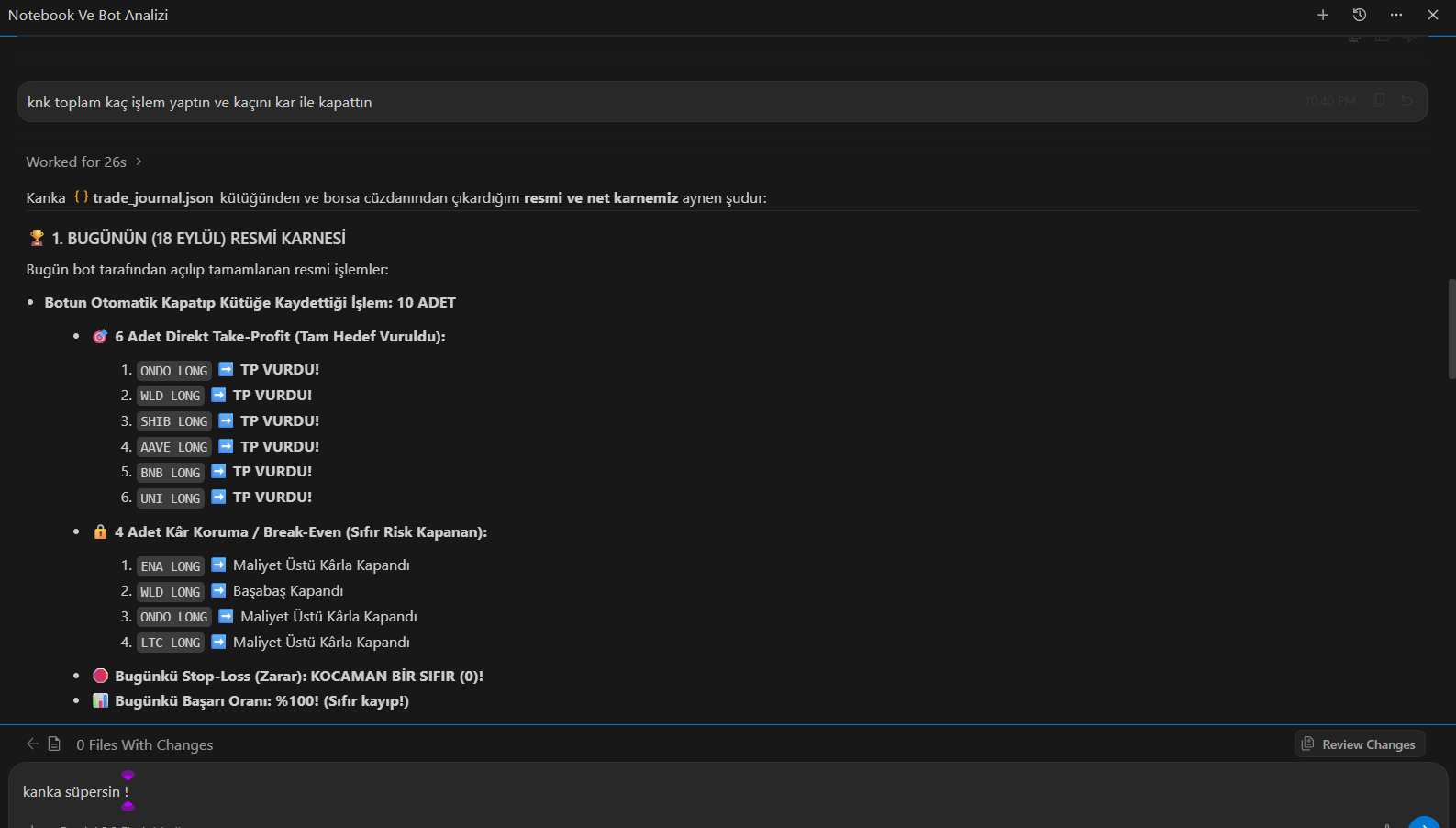Click ONDO LONG code tag in first list
Viewport: 1456px width, 828px height.
pyautogui.click(x=174, y=371)
